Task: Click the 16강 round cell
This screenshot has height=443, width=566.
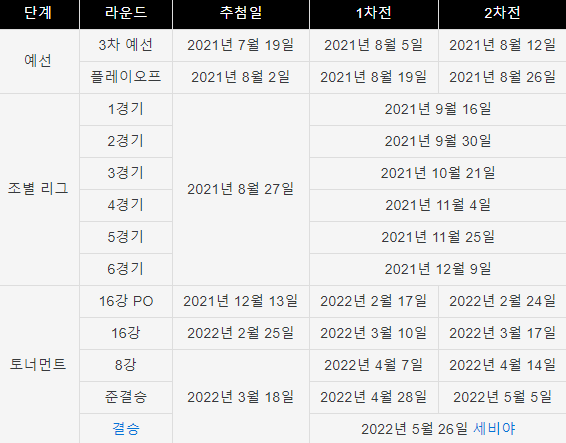Action: pyautogui.click(x=126, y=333)
